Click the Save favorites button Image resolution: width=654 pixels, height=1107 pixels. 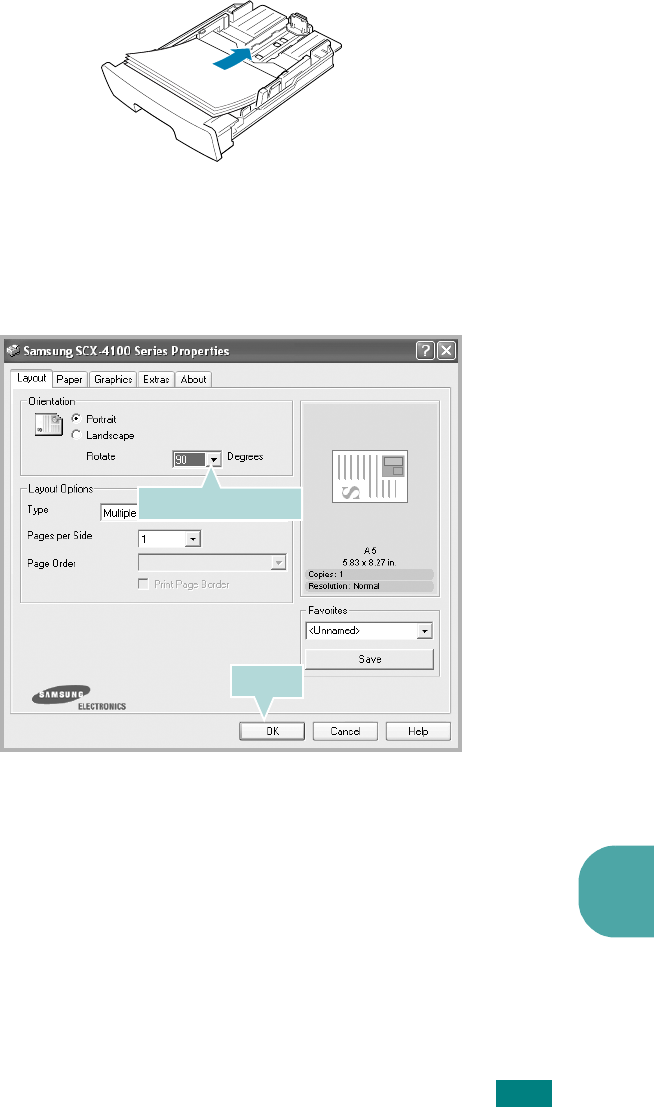point(369,659)
